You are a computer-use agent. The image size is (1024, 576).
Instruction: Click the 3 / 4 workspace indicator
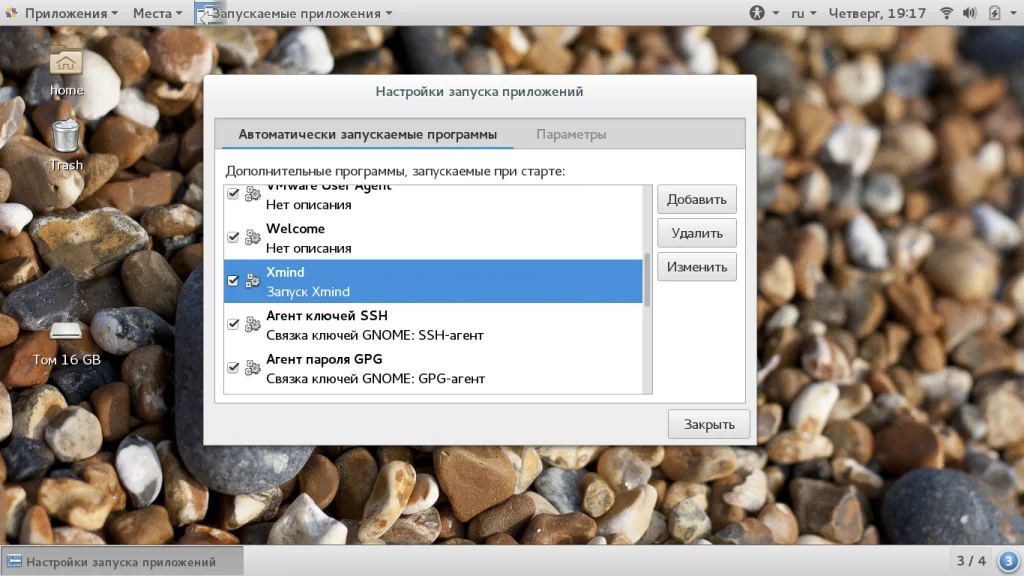pos(971,561)
